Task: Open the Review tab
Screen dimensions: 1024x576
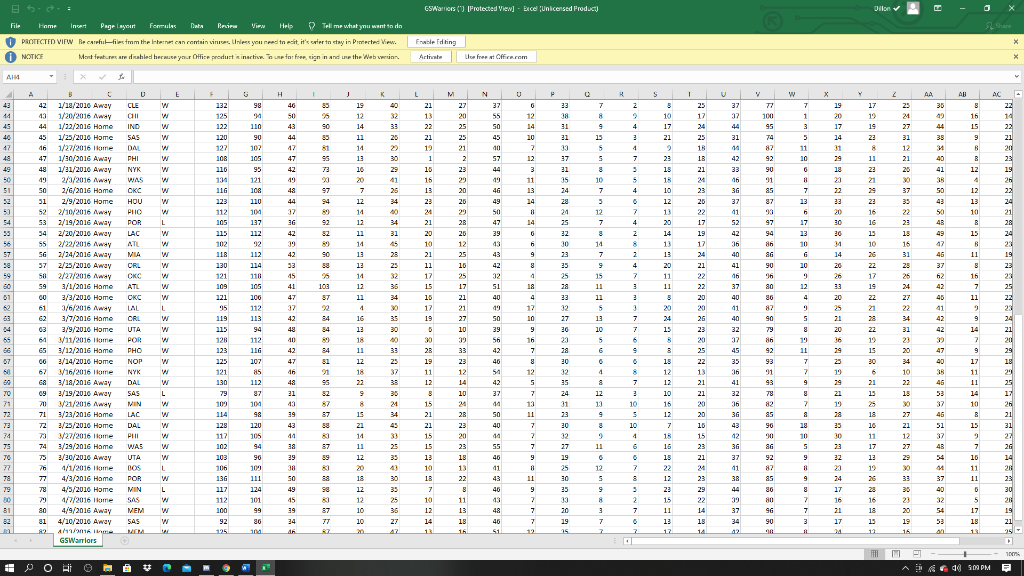Action: [227, 26]
